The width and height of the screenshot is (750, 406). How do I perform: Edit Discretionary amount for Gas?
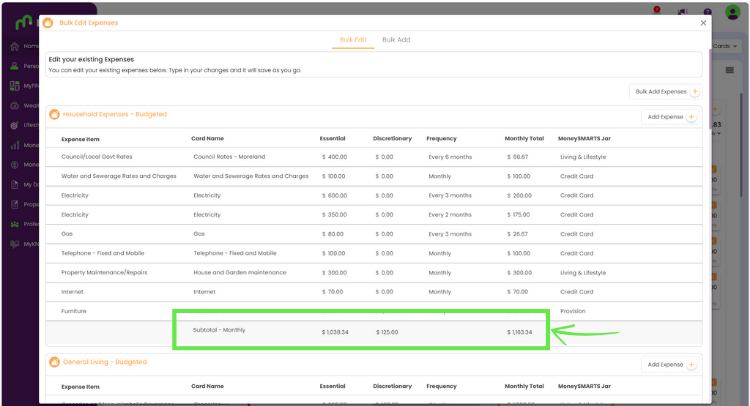[x=384, y=234]
